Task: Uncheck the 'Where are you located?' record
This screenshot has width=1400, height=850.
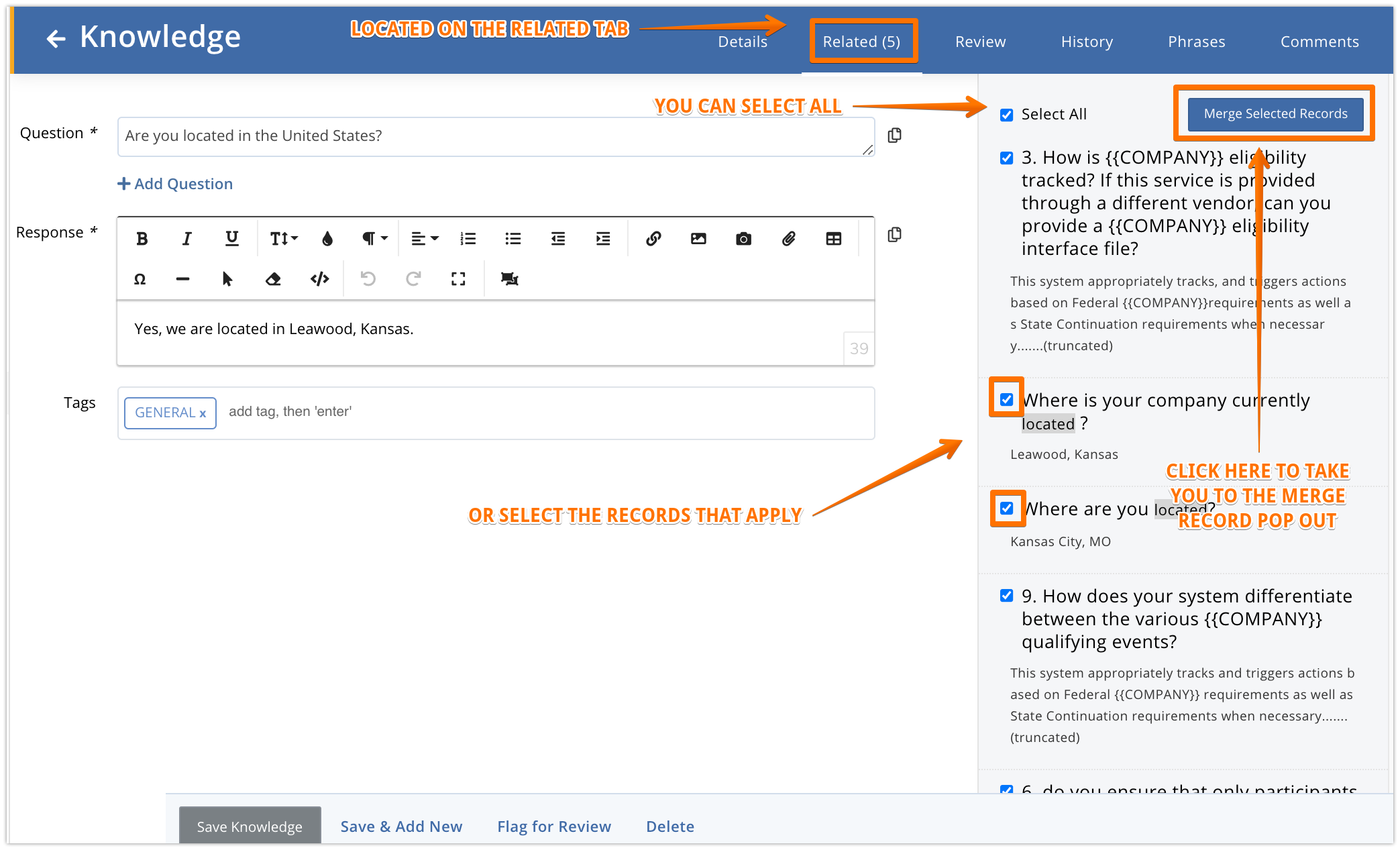Action: 1006,508
